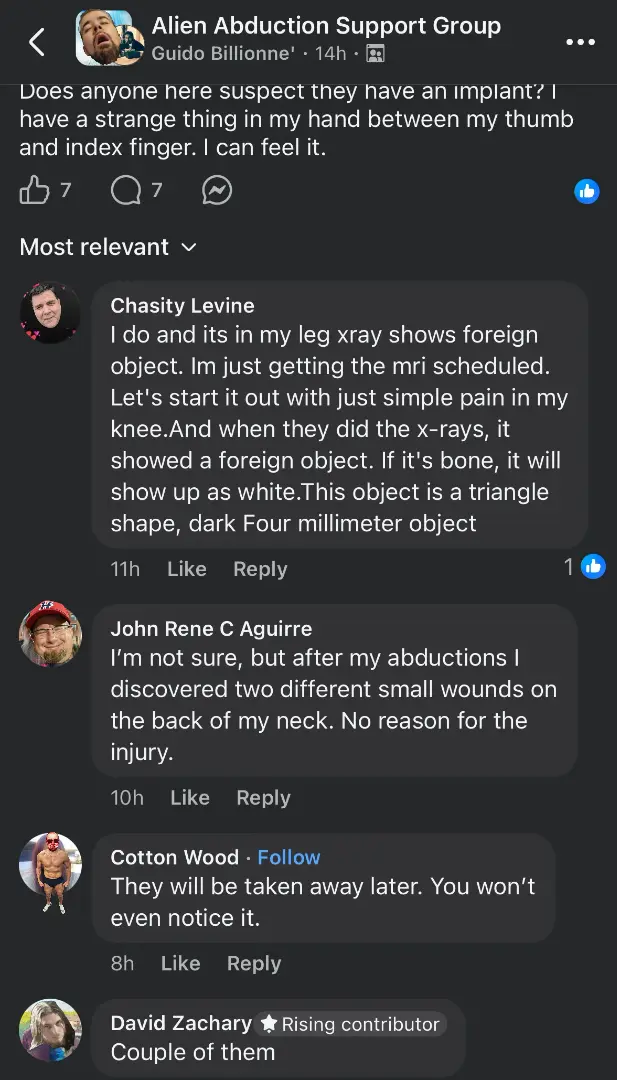Share post via Messenger icon
The width and height of the screenshot is (617, 1080).
[x=217, y=190]
